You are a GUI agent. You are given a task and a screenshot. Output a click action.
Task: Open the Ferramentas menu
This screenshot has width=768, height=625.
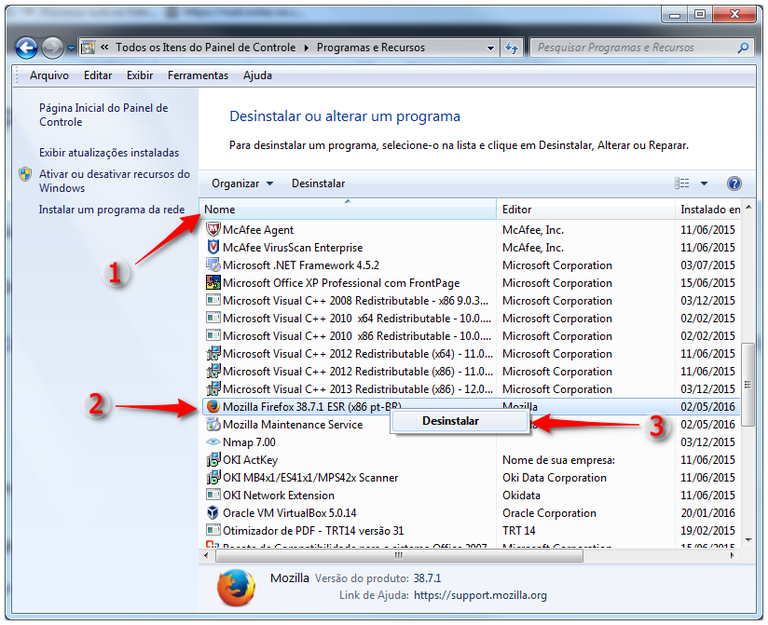point(198,76)
